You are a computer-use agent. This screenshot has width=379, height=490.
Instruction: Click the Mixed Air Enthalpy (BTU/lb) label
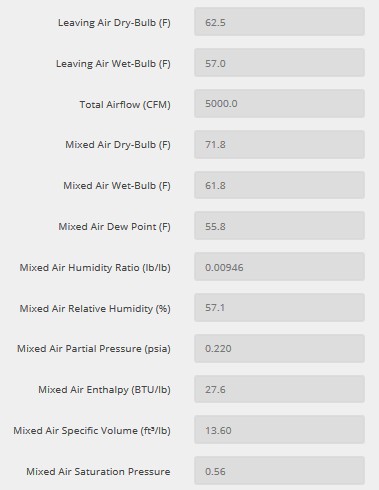pos(104,390)
